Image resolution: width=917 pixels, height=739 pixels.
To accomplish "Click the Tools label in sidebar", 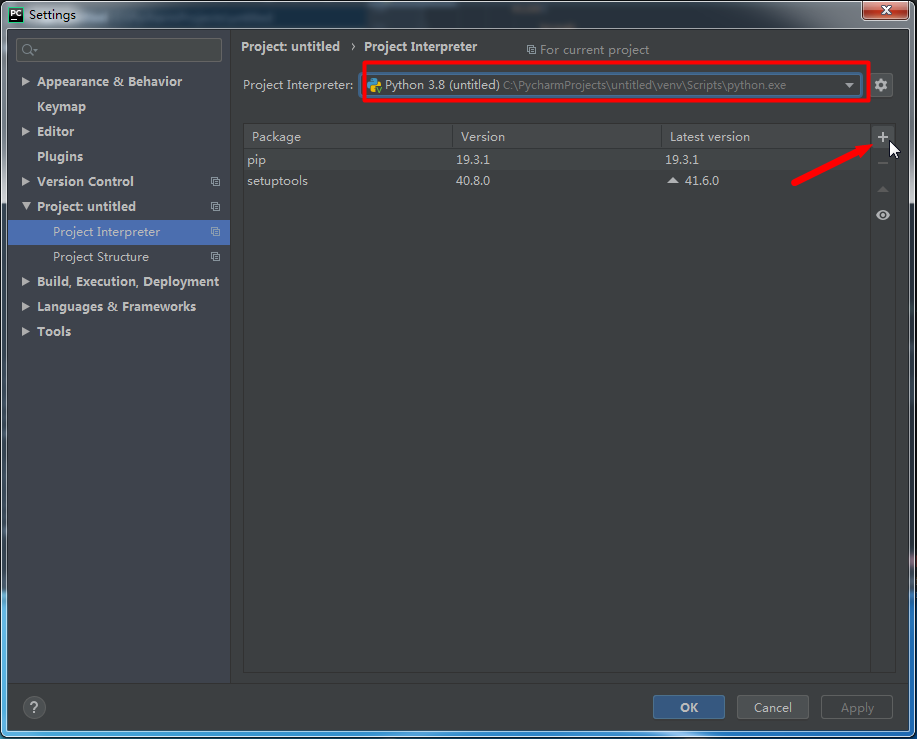I will [54, 331].
